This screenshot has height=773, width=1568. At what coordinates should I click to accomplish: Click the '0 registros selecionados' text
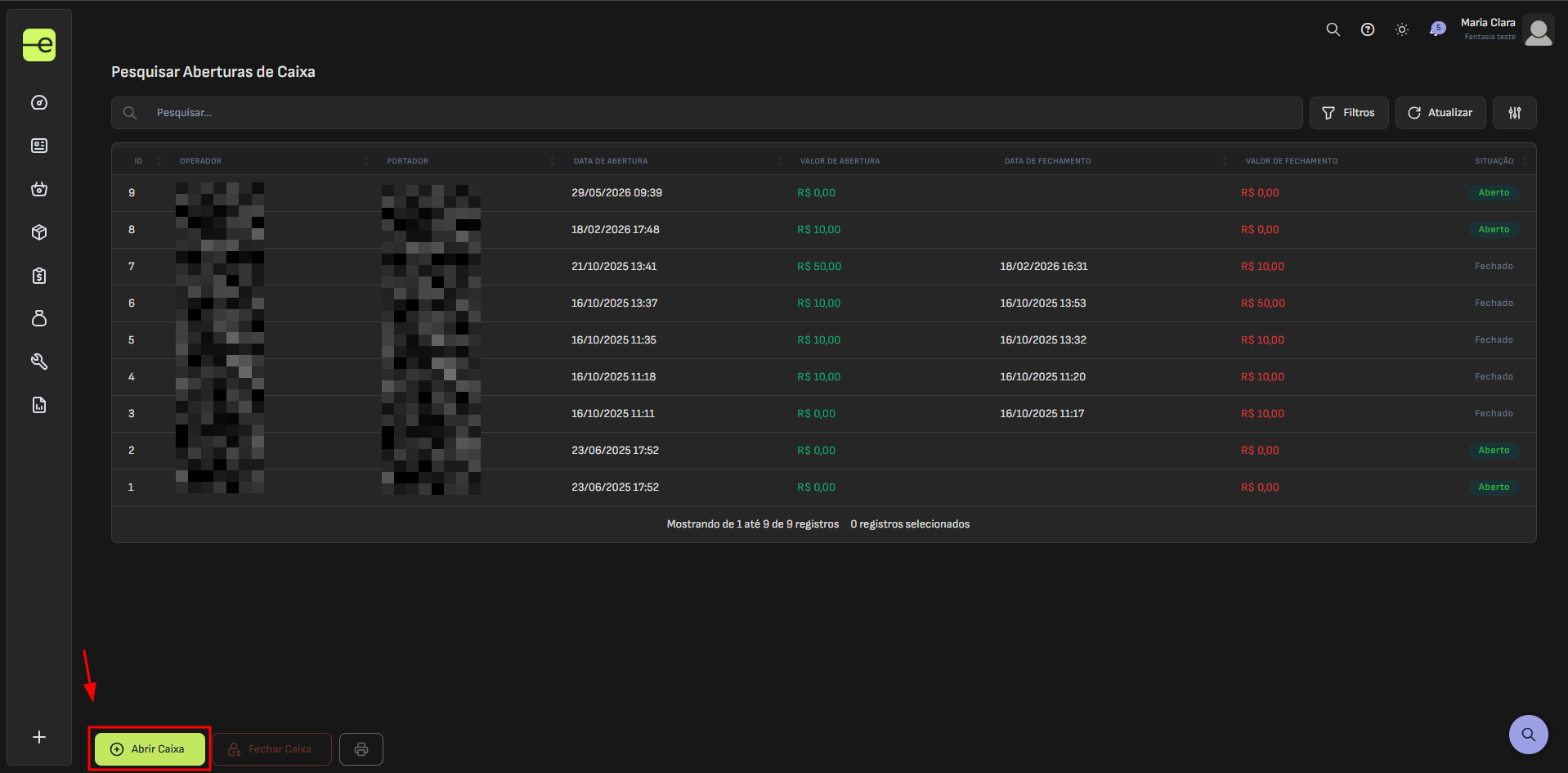910,524
